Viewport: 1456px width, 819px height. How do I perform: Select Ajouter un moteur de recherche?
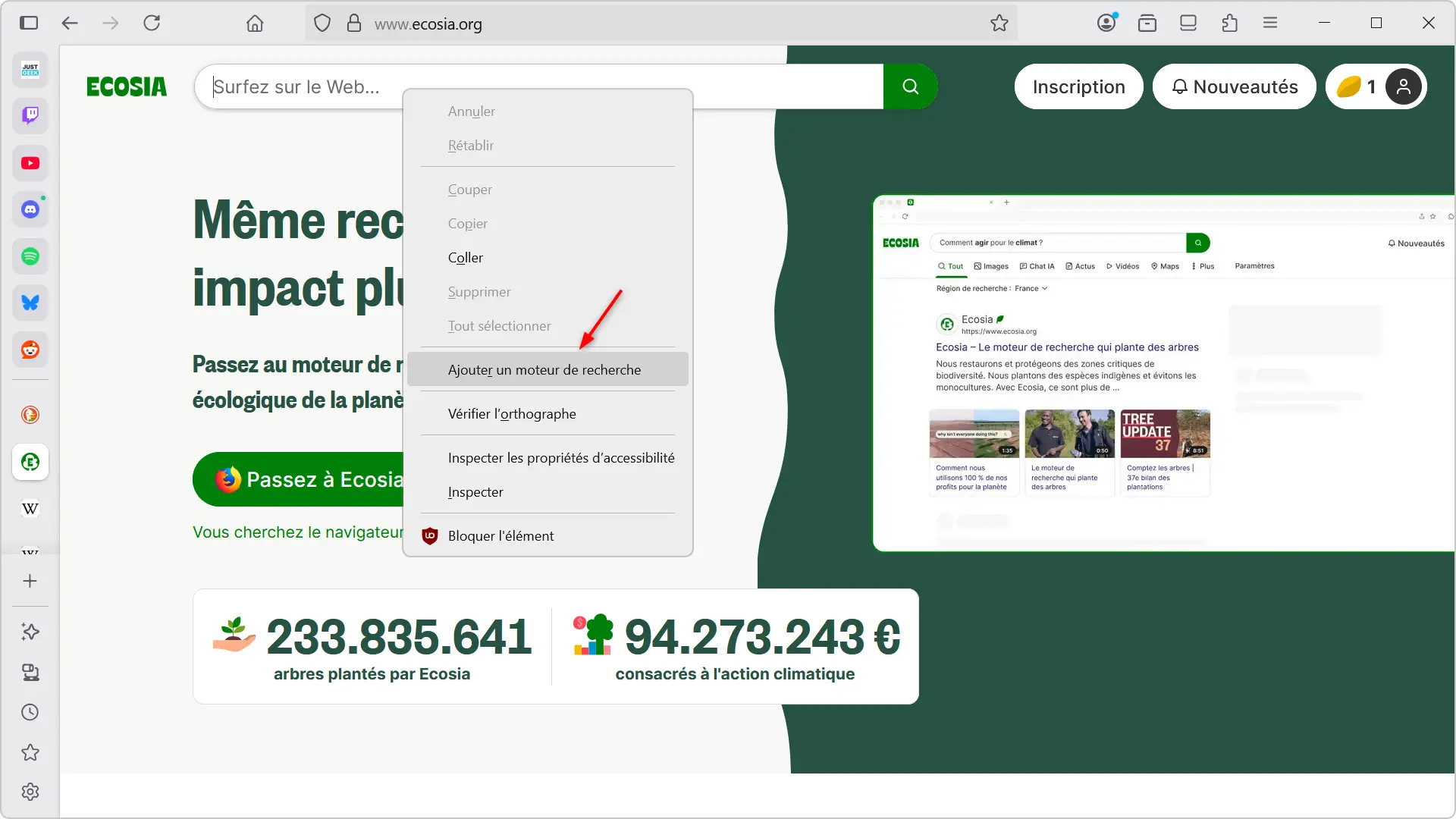[x=548, y=369]
